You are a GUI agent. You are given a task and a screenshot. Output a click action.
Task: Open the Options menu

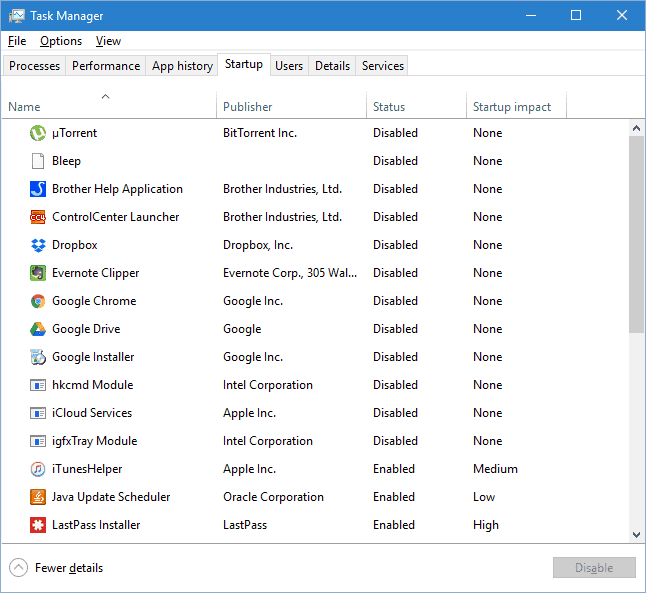[61, 41]
